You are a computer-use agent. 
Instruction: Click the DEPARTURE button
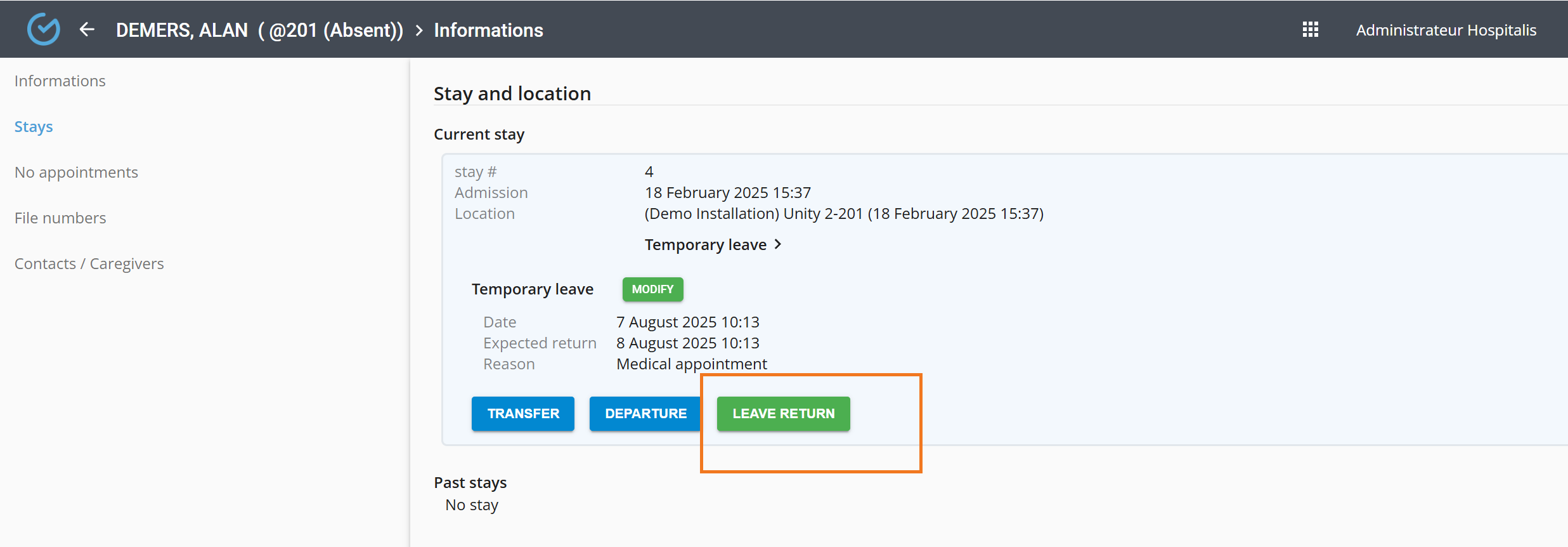click(x=645, y=414)
